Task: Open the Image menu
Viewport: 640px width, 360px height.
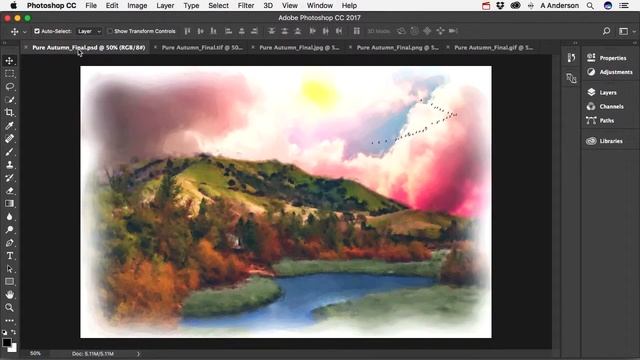Action: [137, 5]
